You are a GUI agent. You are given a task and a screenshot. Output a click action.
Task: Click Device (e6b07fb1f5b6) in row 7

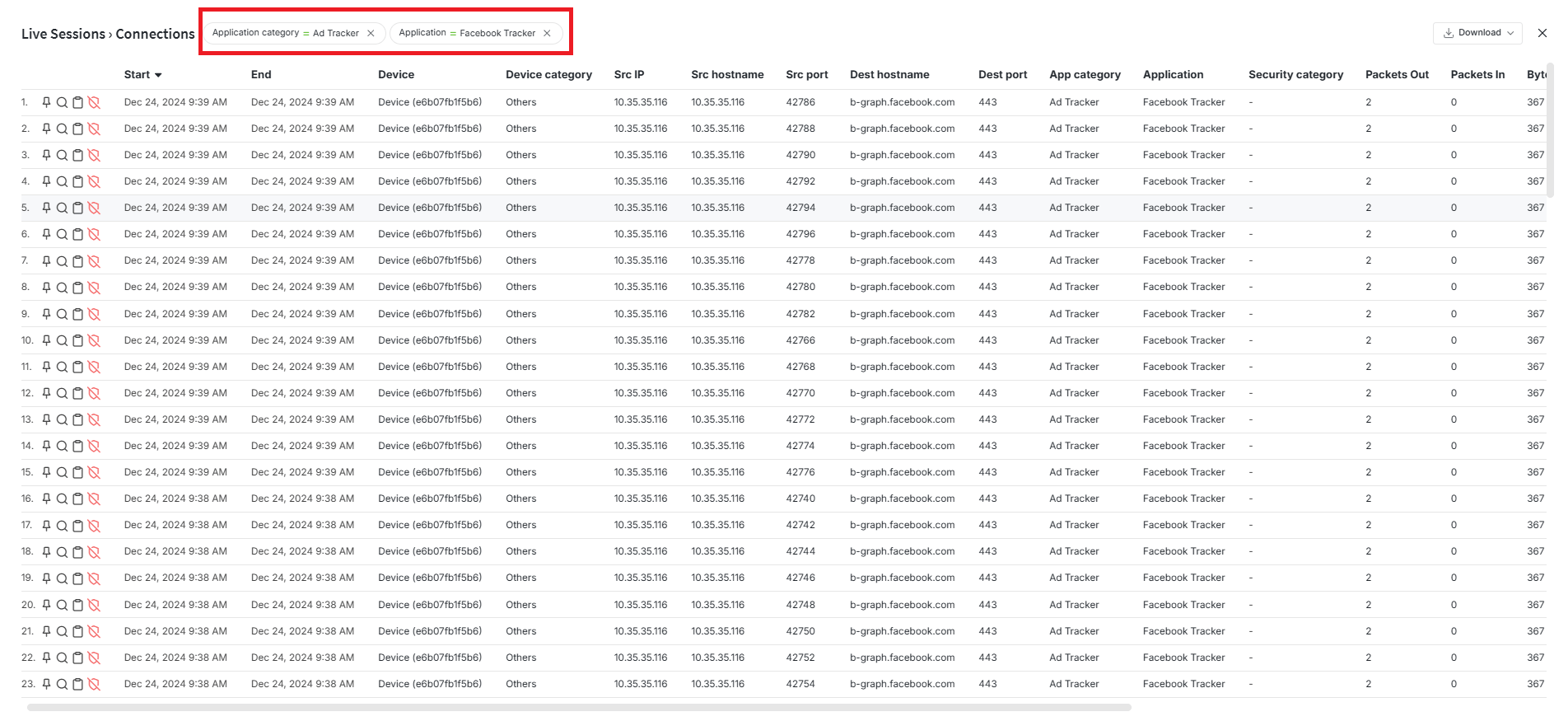pyautogui.click(x=430, y=260)
